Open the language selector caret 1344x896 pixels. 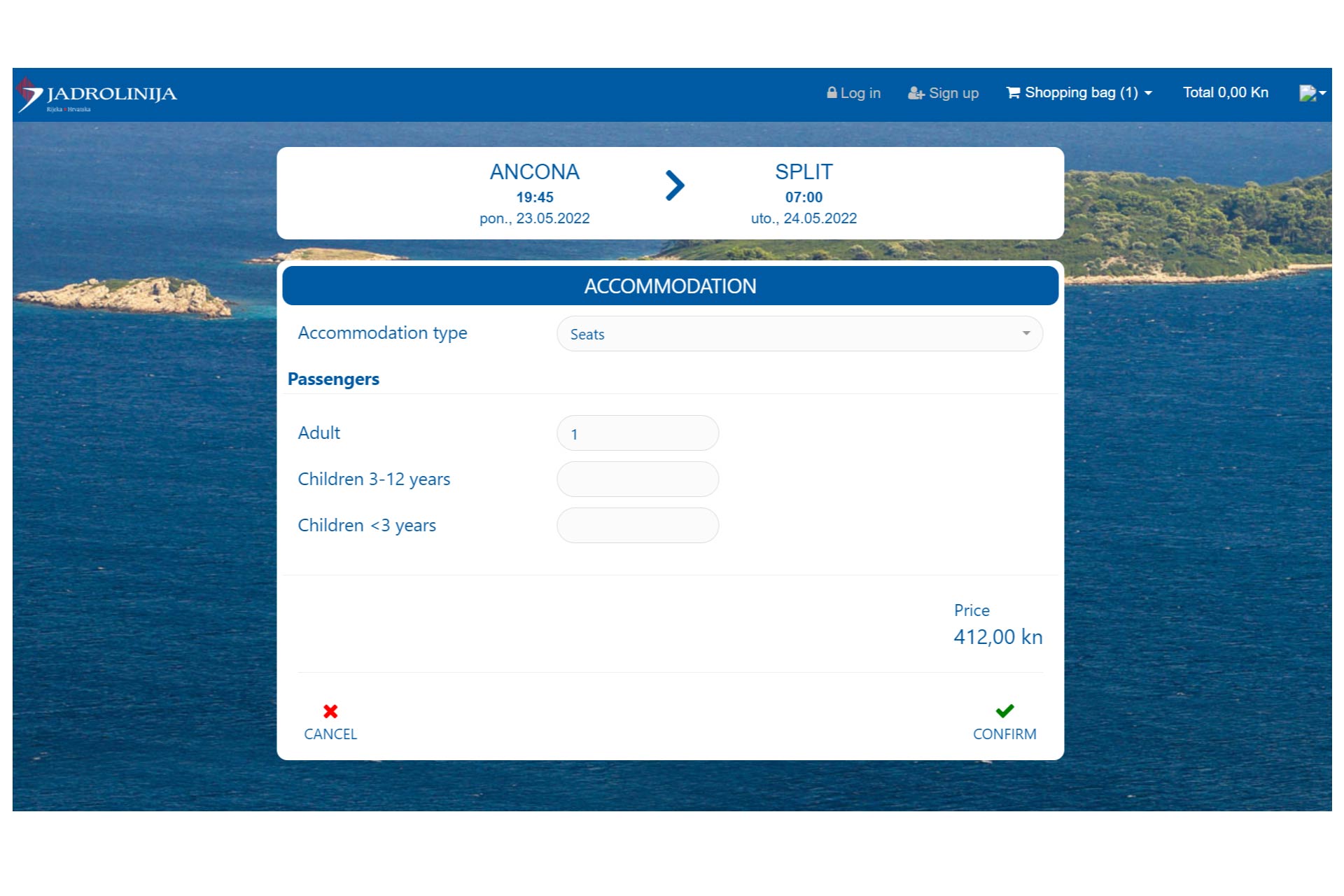1322,93
